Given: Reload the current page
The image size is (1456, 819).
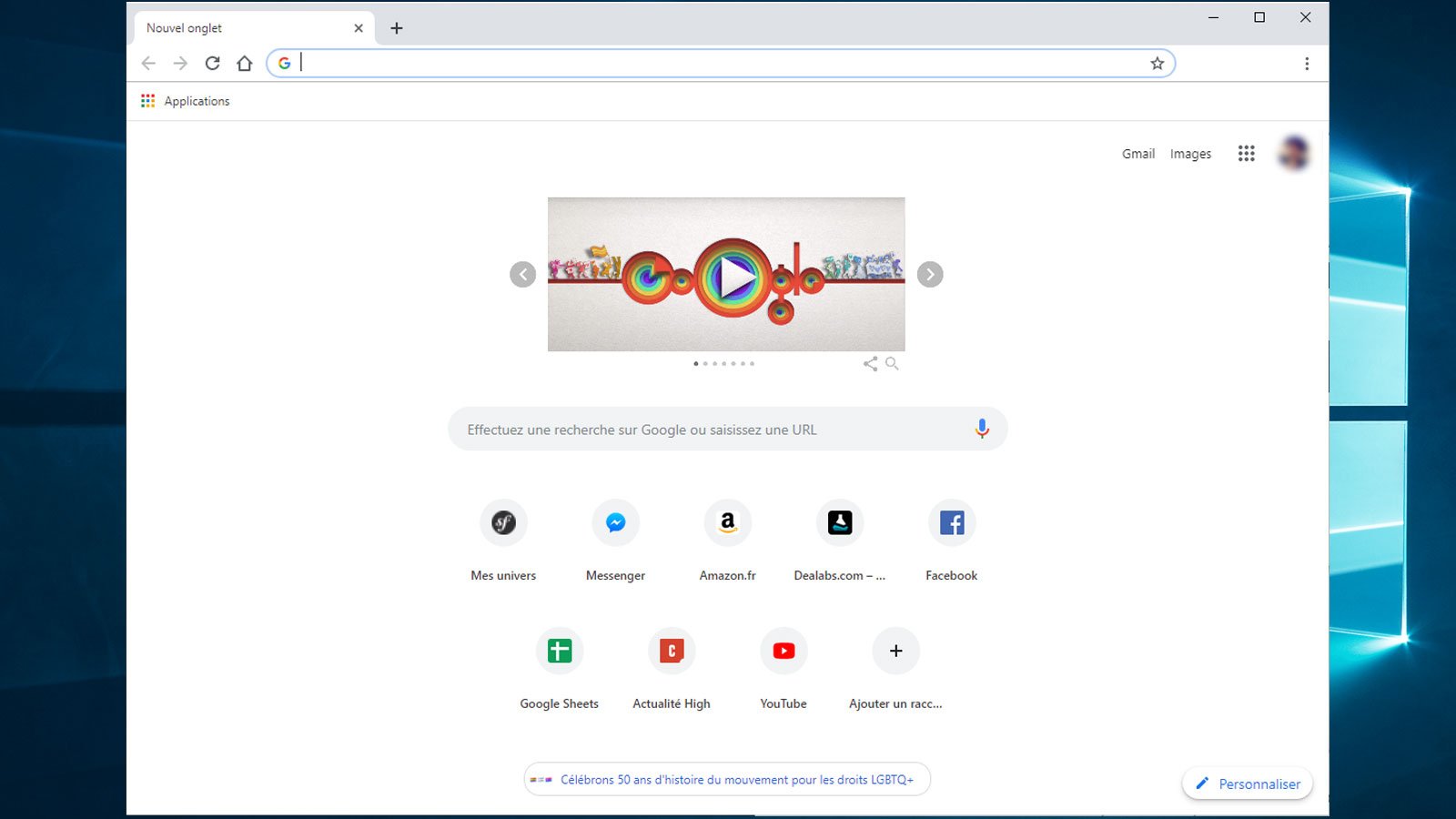Looking at the screenshot, I should point(212,63).
